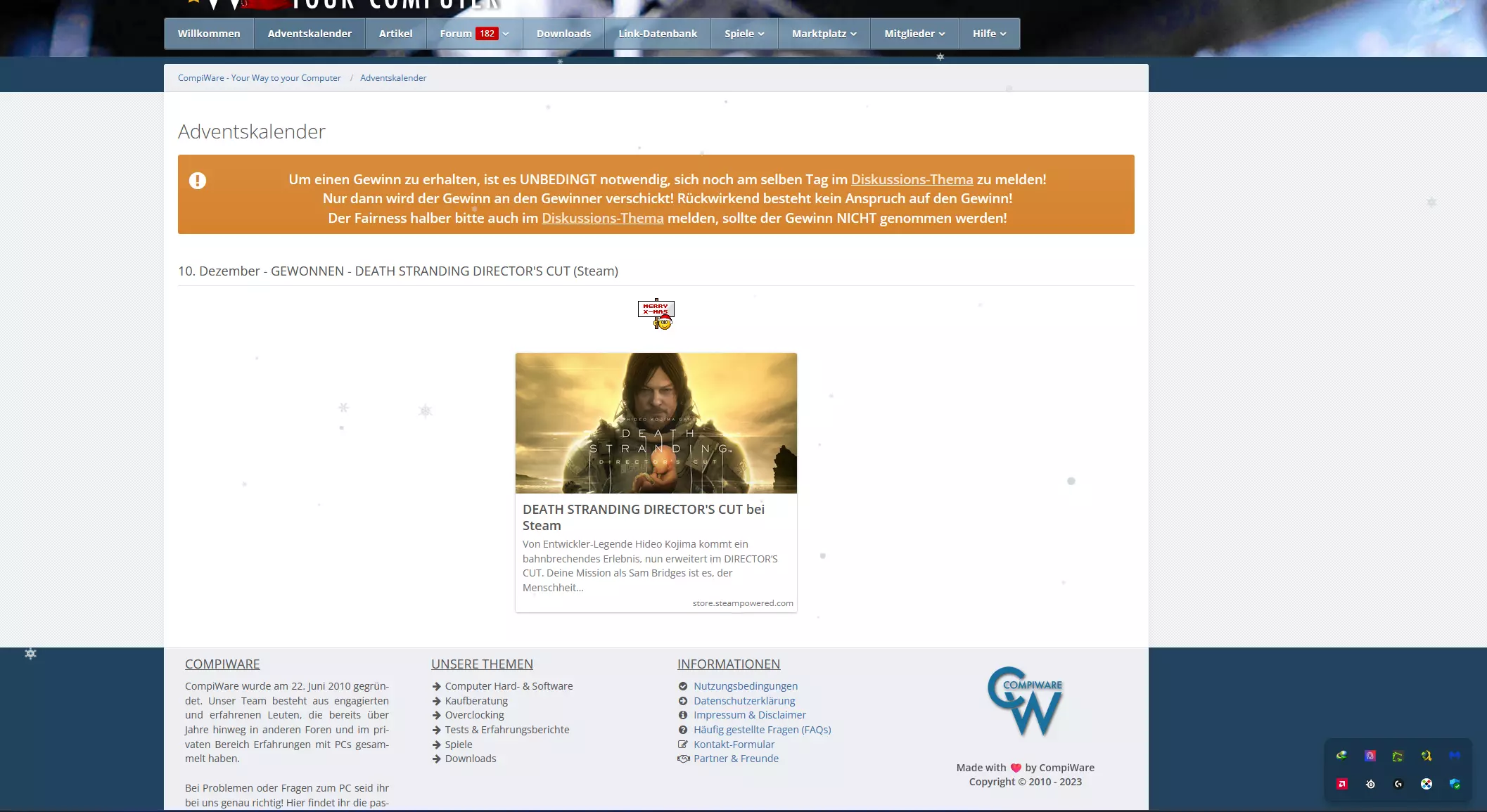Open the Malwarebytes blue M tray icon
The width and height of the screenshot is (1487, 812).
click(1455, 756)
